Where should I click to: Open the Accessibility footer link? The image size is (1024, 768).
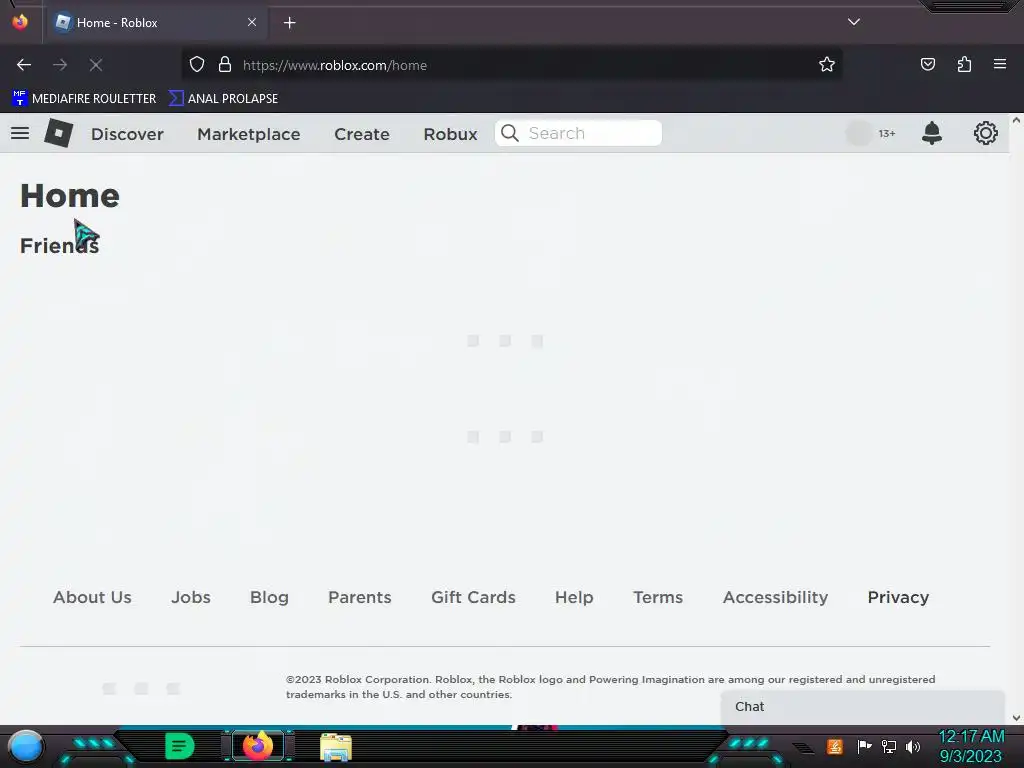tap(775, 597)
